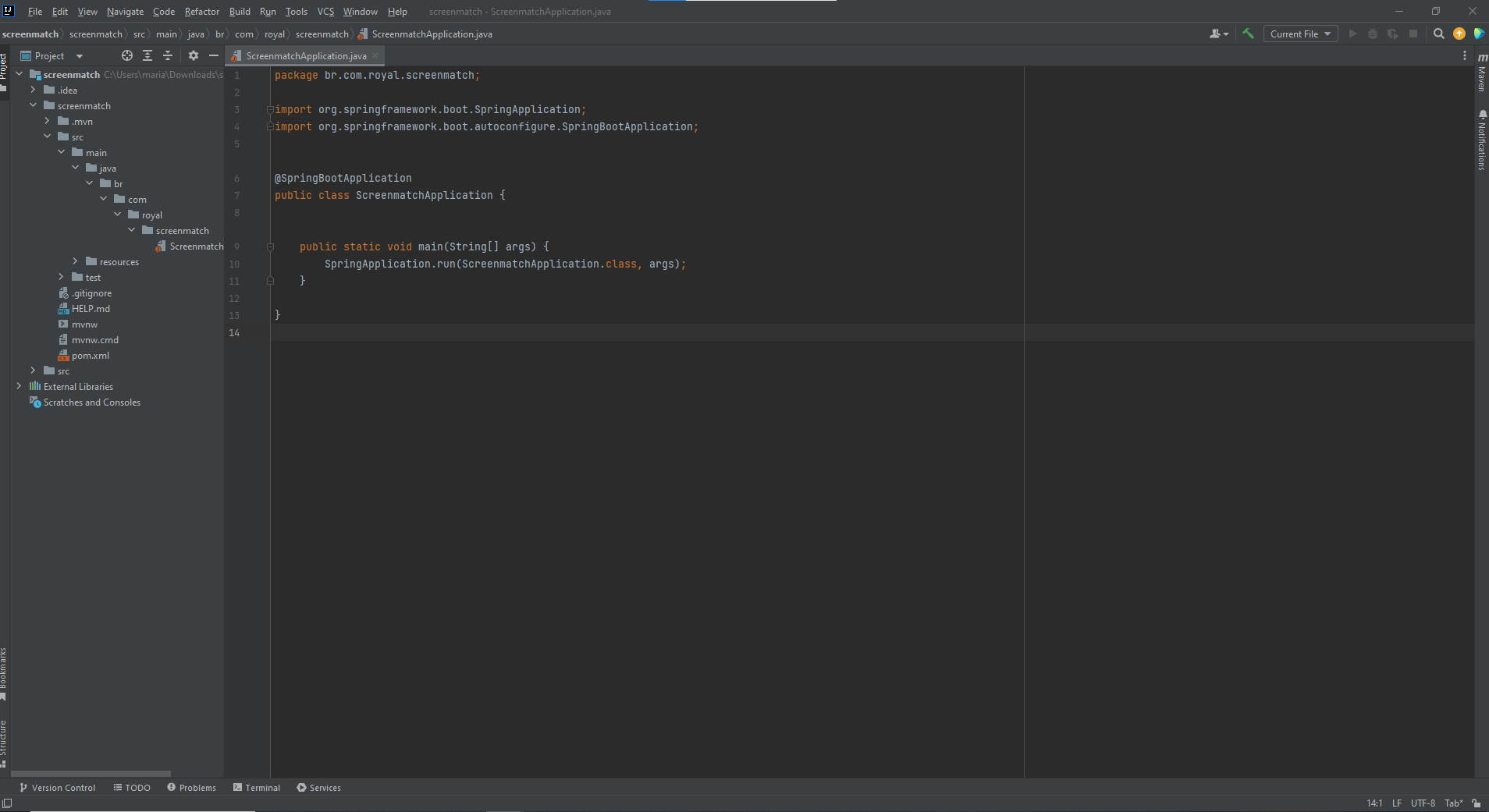The height and width of the screenshot is (812, 1489).
Task: Expand External Libraries node
Action: 20,386
